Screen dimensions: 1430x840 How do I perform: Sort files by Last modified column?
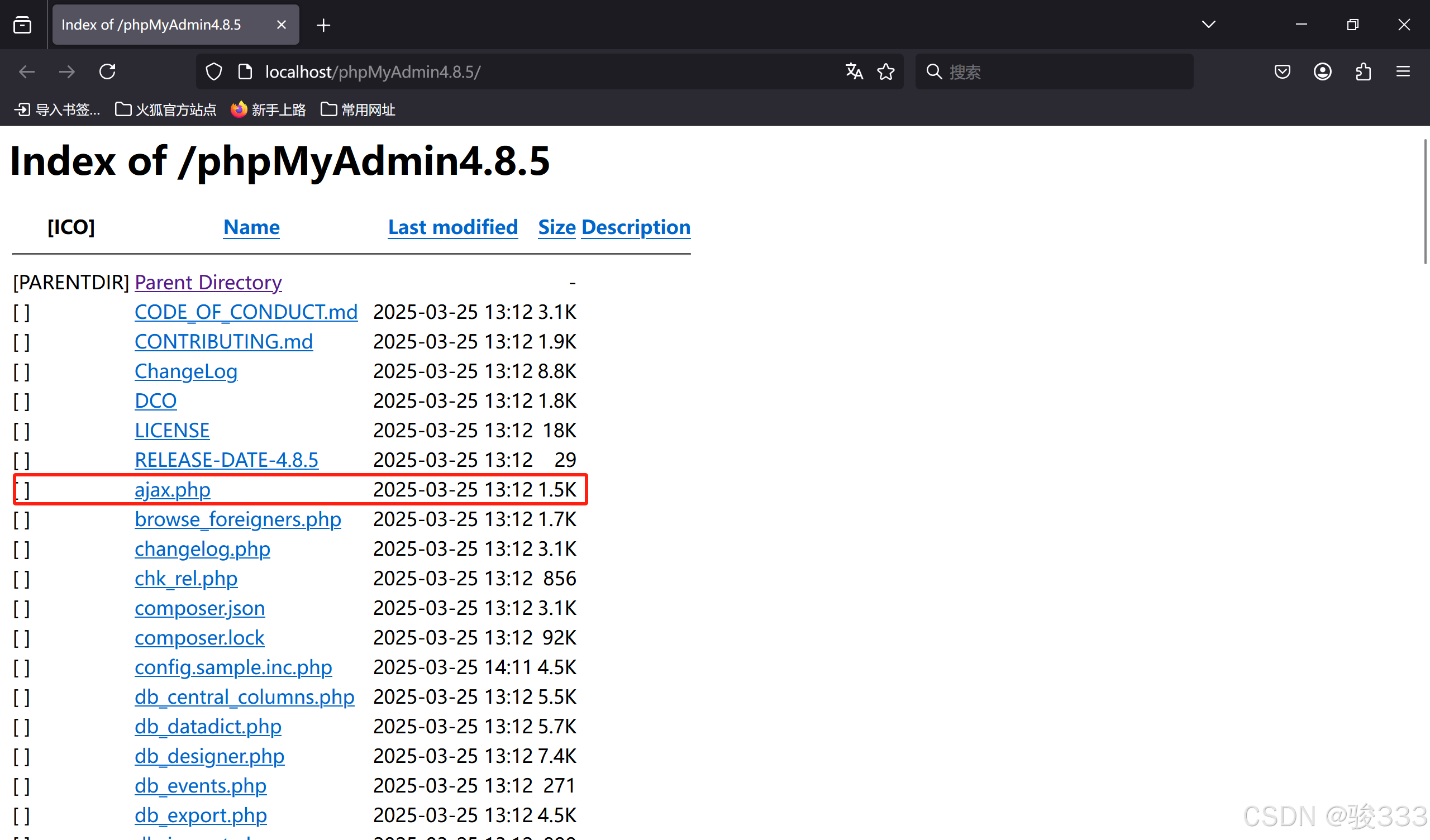(452, 227)
